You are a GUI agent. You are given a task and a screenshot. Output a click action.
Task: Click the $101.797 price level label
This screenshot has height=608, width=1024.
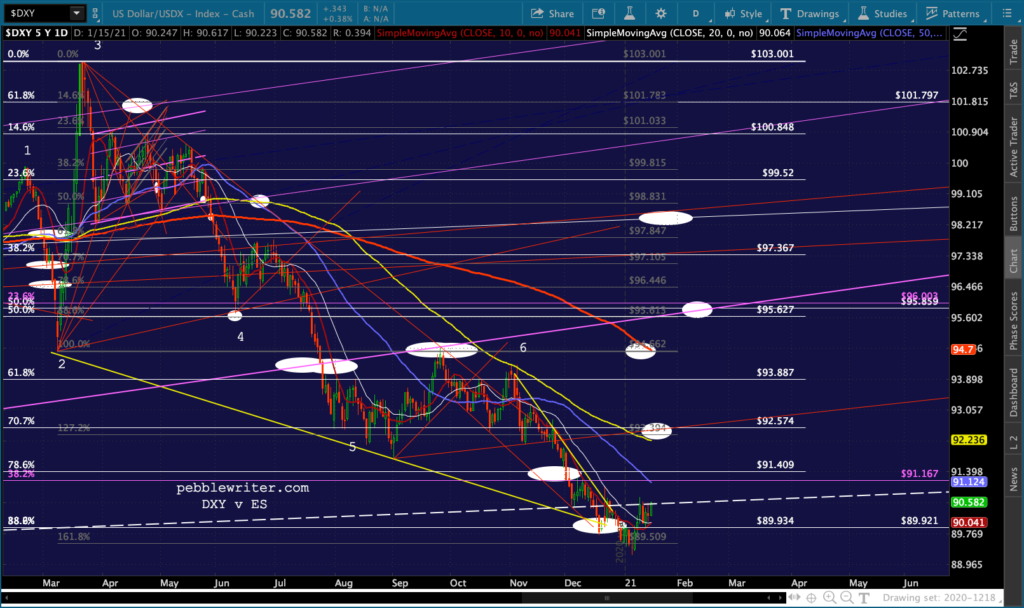[x=916, y=95]
